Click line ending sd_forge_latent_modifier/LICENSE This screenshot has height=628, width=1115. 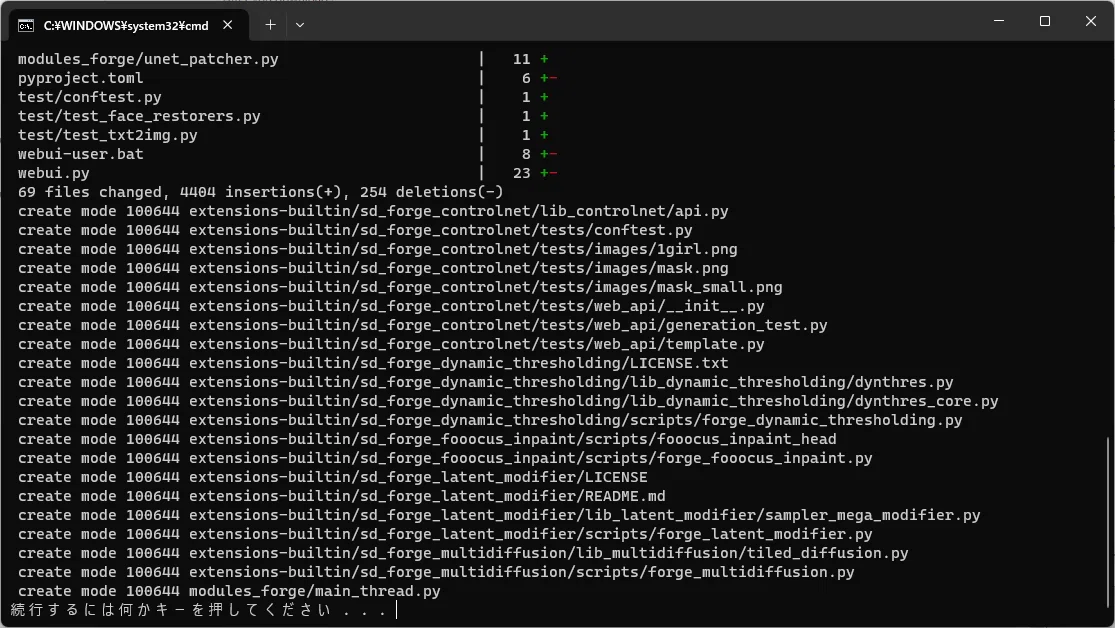coord(333,477)
